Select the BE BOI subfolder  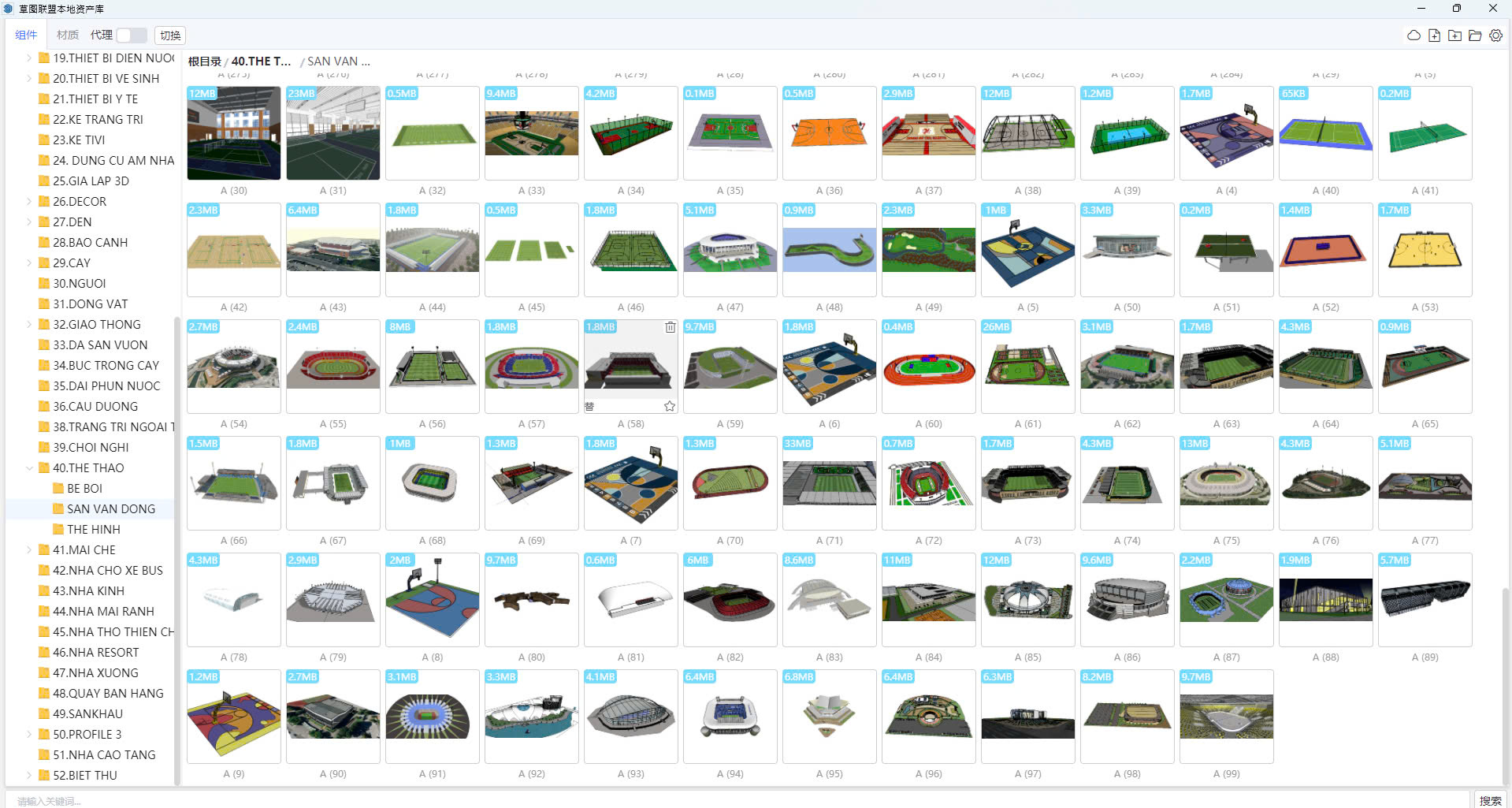click(84, 489)
